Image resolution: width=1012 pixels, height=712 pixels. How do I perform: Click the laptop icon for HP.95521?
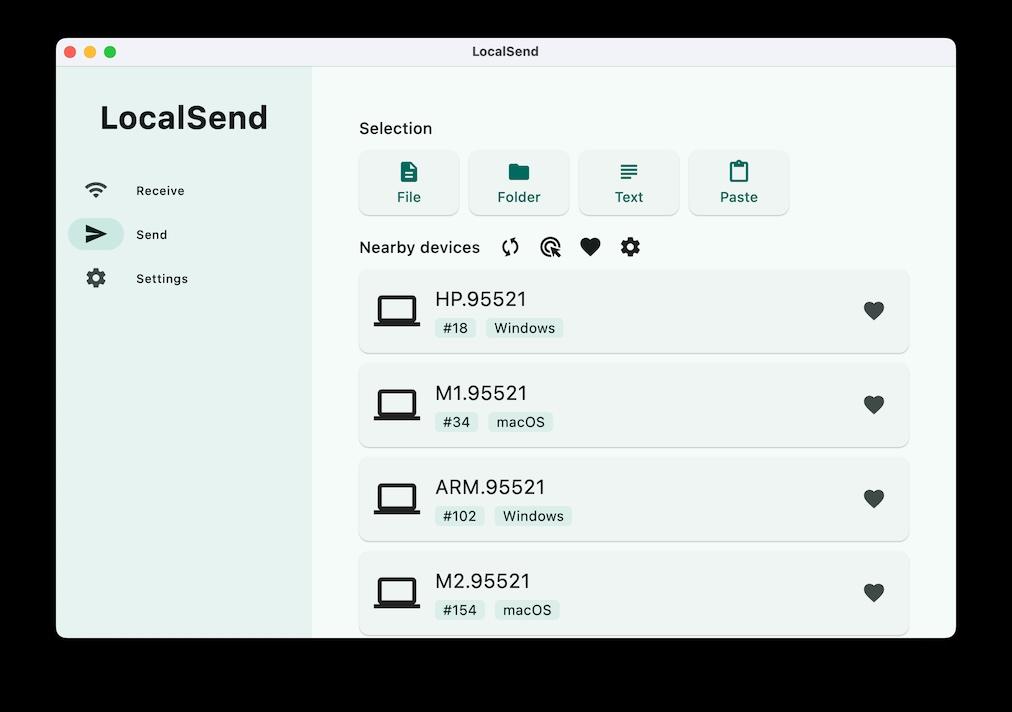[397, 311]
